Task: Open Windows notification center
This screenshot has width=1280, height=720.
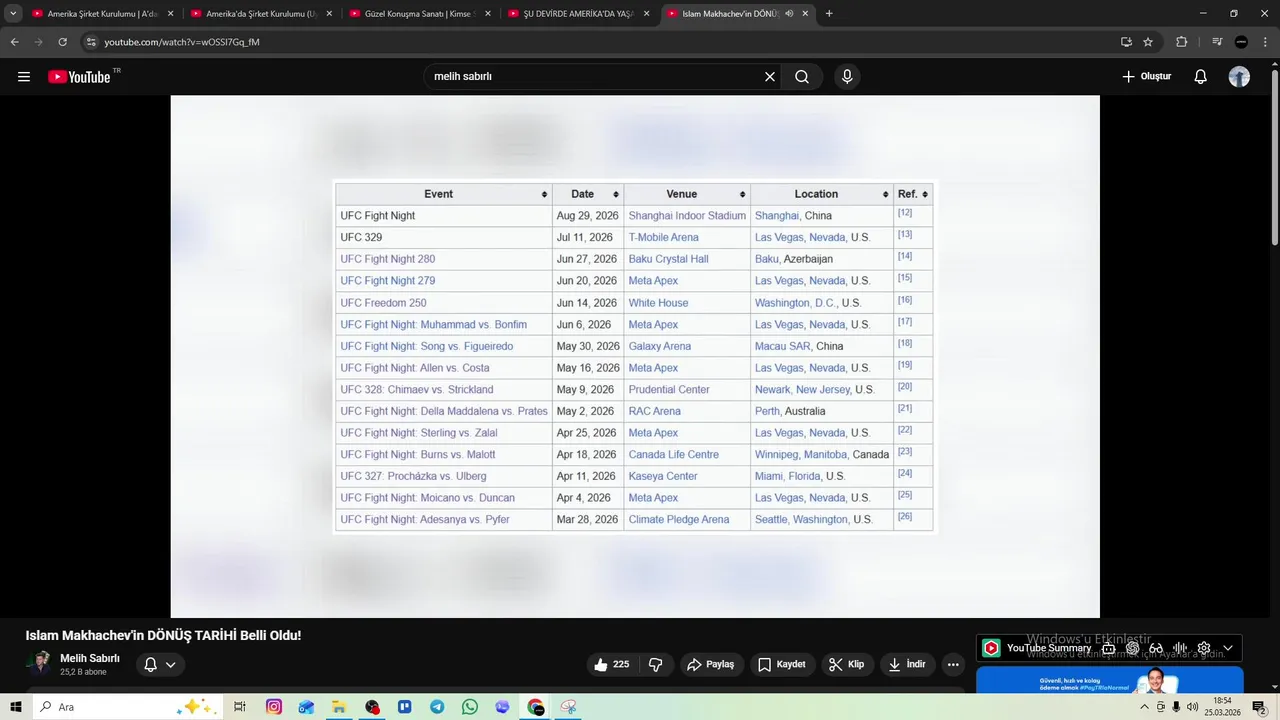Action: tap(1259, 707)
